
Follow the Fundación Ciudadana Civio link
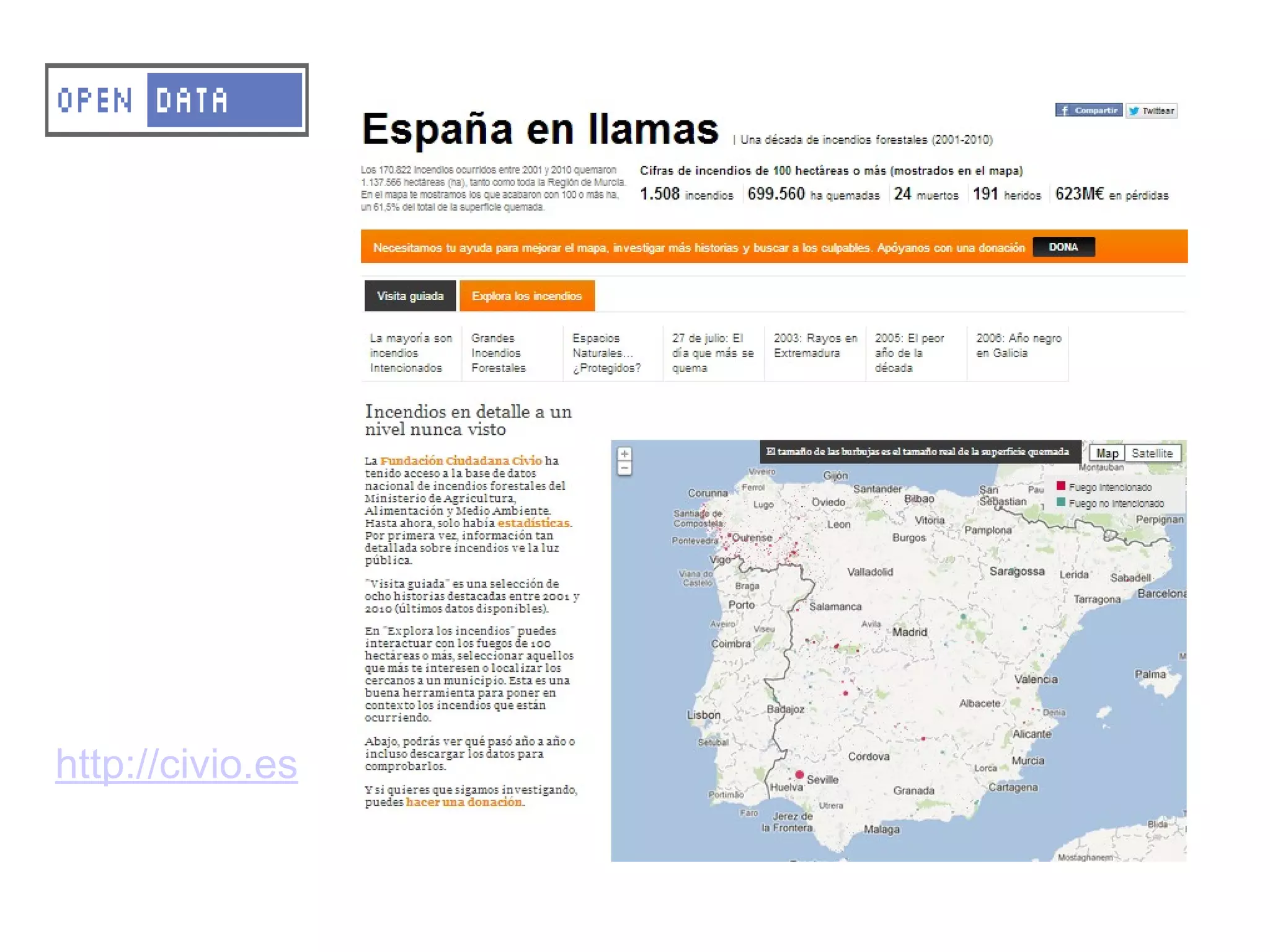pos(461,461)
